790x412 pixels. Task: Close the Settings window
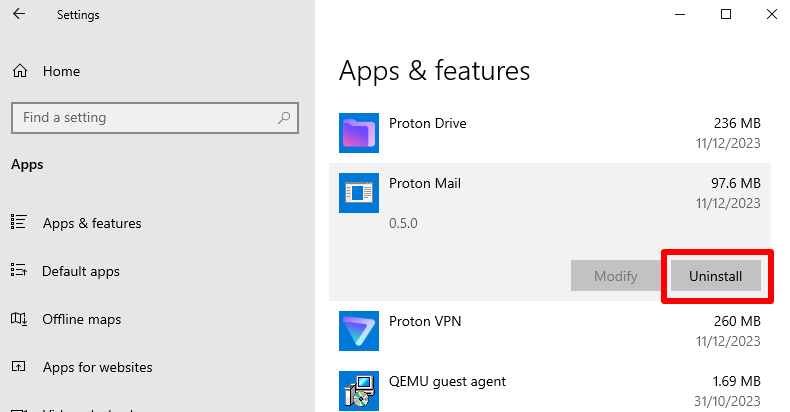point(771,14)
